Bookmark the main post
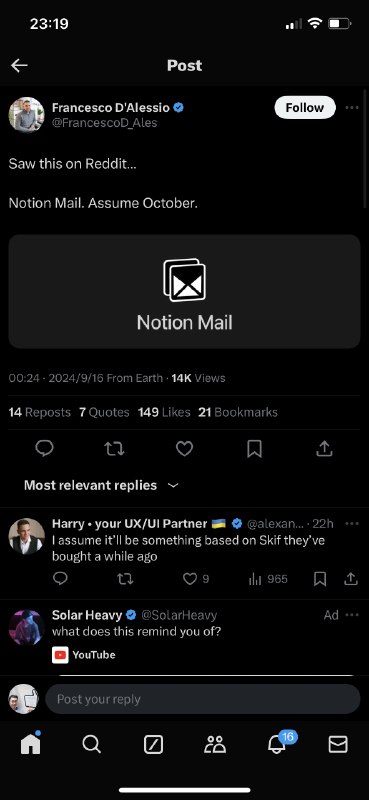Screen dimensions: 369x800 pos(254,448)
